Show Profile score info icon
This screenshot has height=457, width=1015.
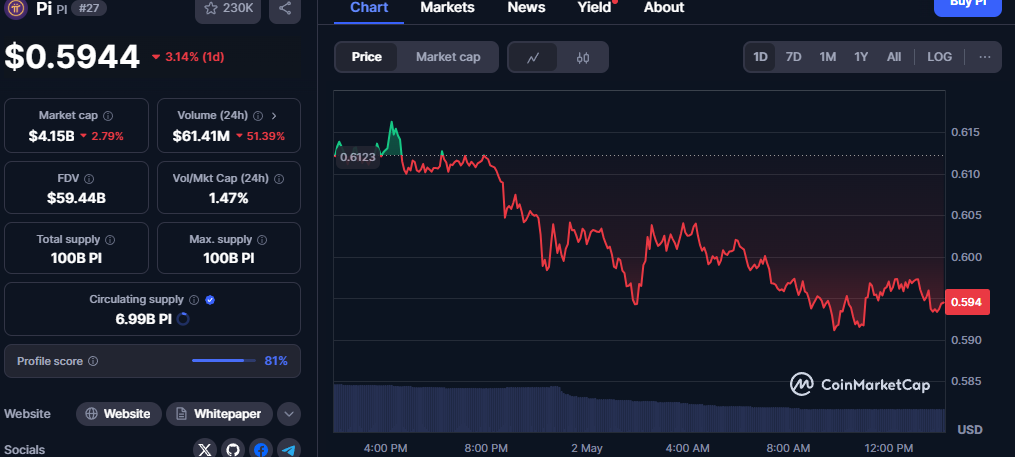93,361
